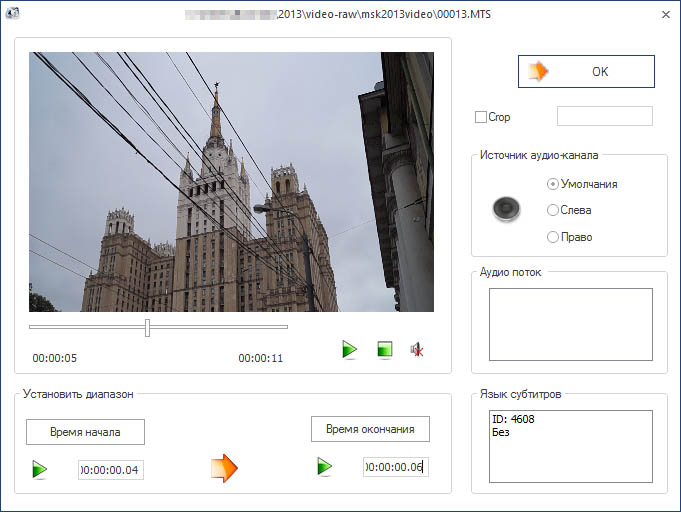The width and height of the screenshot is (681, 512).
Task: Close the dialog window
Action: pos(665,15)
